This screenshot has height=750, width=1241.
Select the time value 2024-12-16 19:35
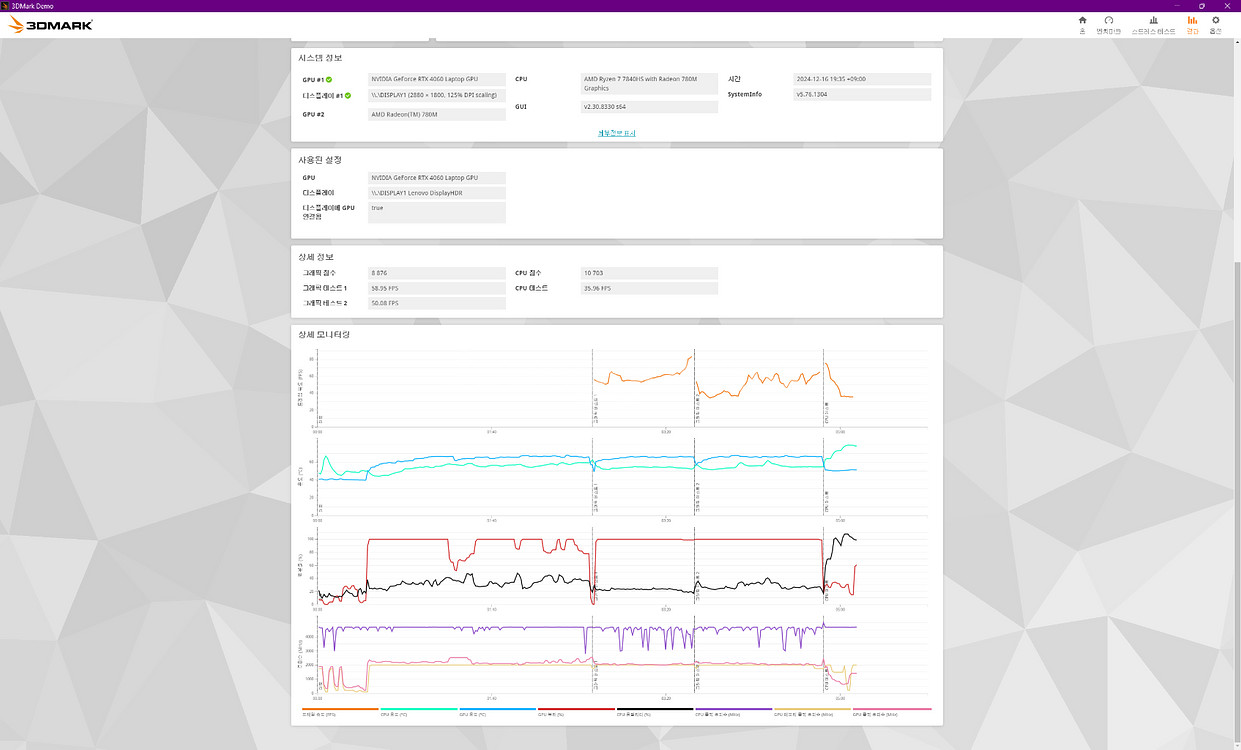click(x=862, y=79)
